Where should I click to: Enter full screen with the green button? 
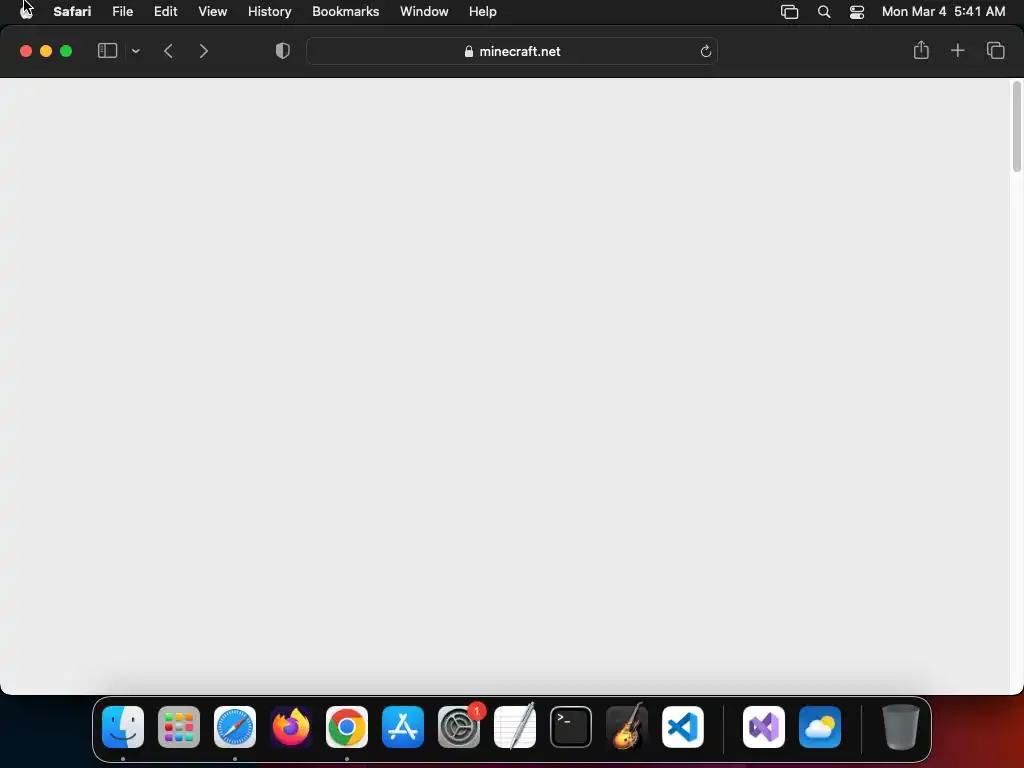(66, 51)
